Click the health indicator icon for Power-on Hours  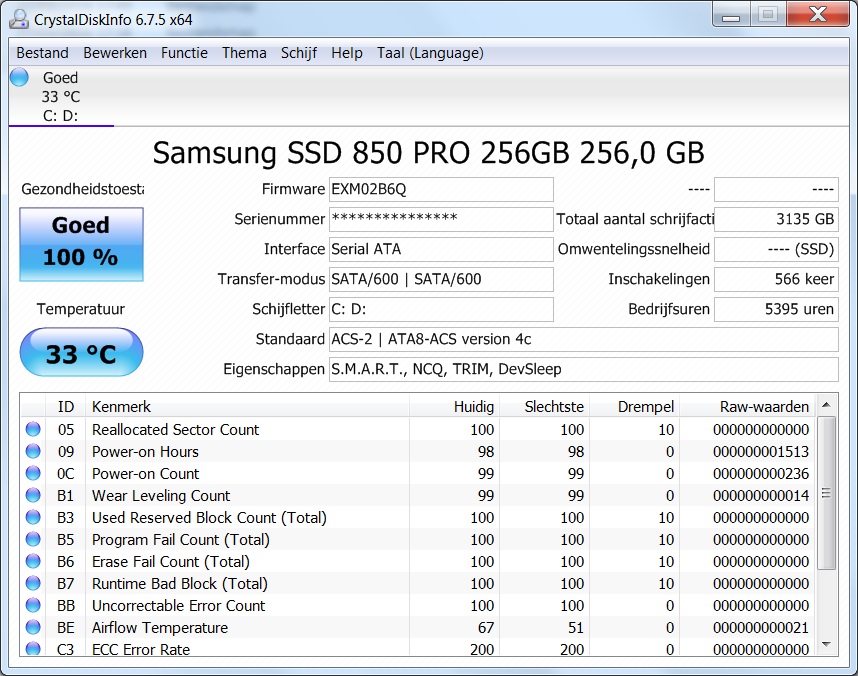tap(32, 451)
